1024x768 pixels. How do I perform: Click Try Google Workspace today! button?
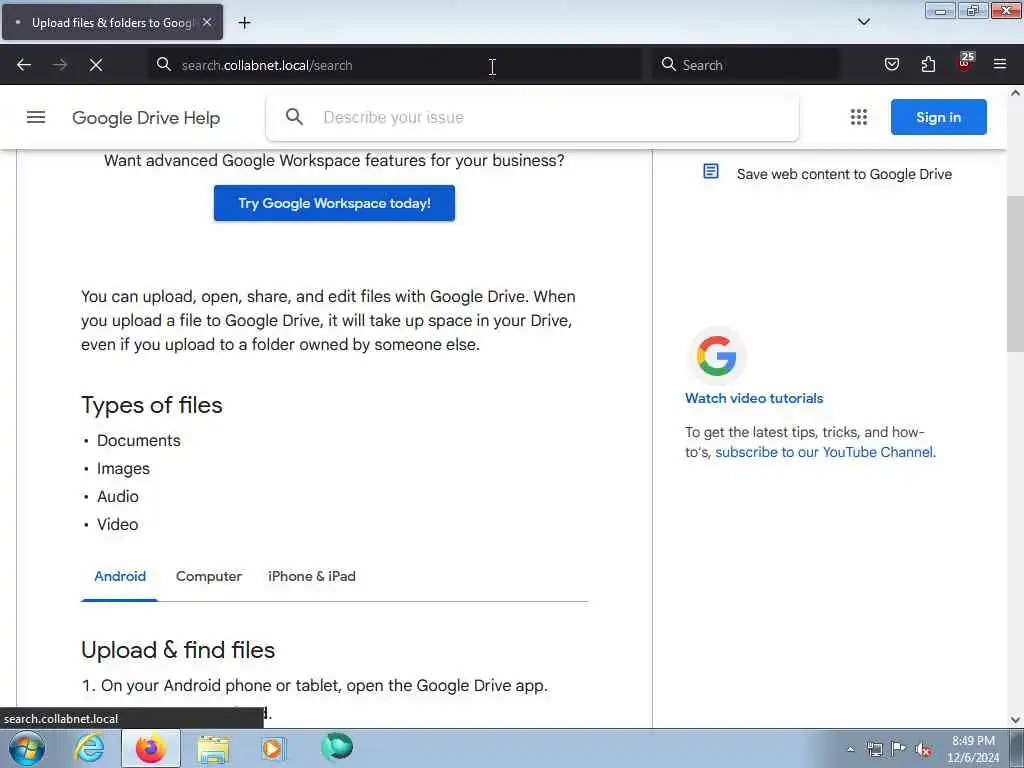click(334, 203)
